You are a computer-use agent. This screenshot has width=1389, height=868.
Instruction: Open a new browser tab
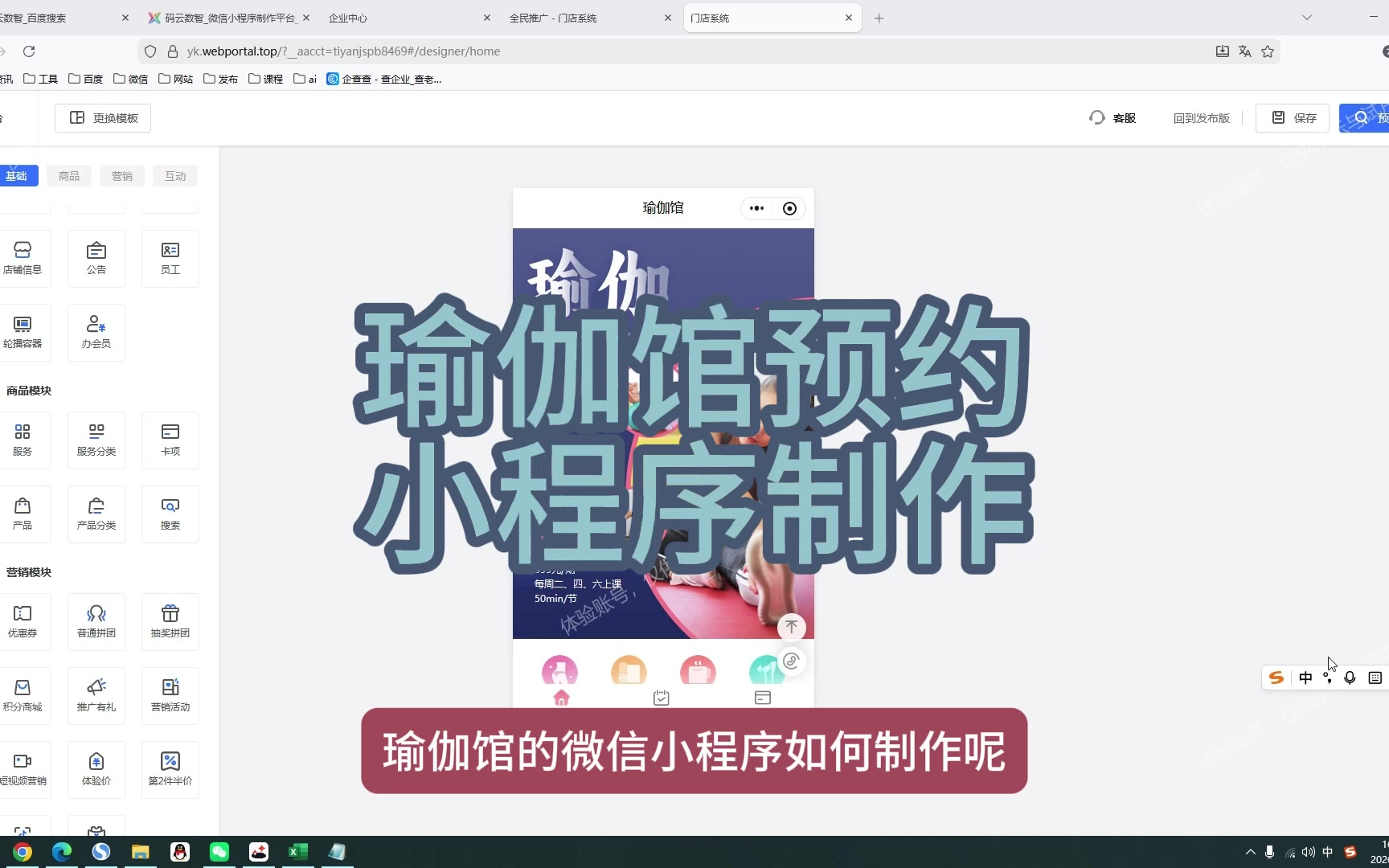click(879, 18)
